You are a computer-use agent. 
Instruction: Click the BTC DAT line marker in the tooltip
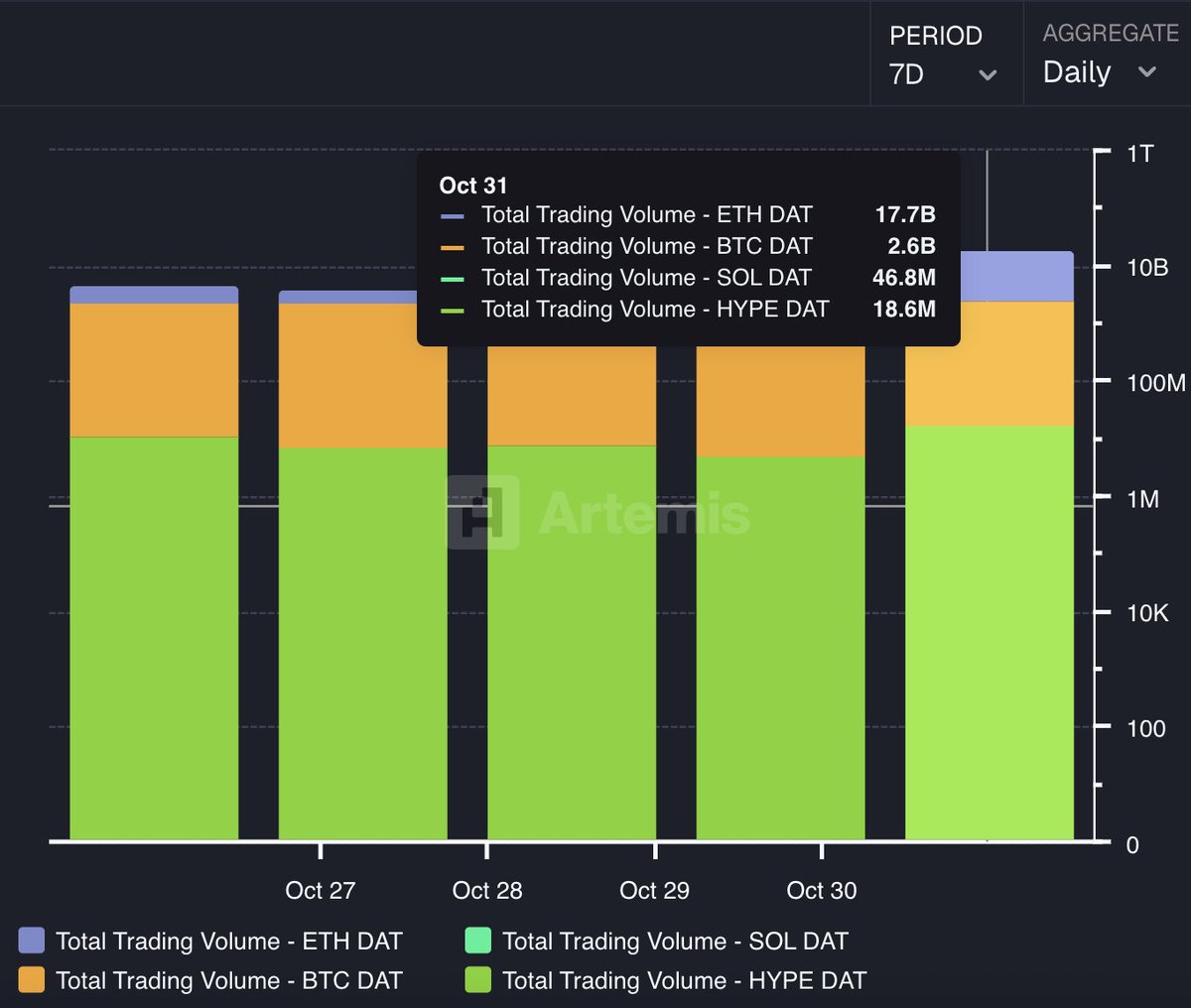(x=453, y=246)
